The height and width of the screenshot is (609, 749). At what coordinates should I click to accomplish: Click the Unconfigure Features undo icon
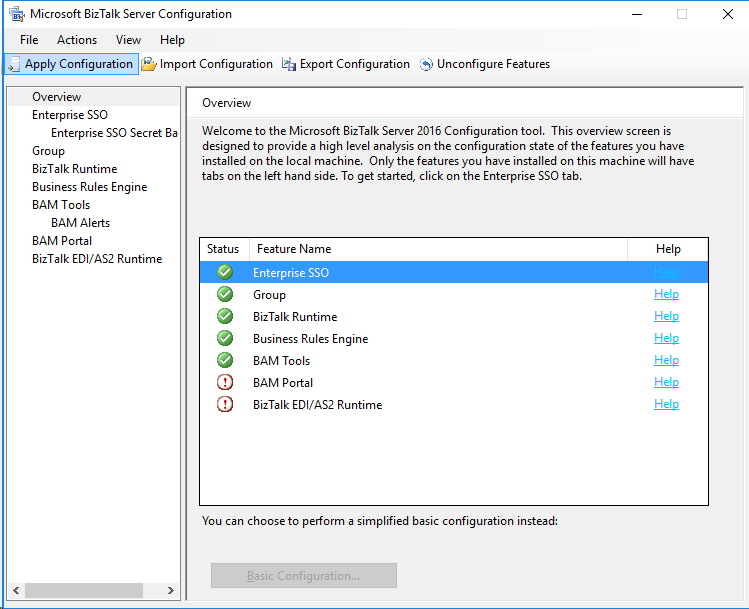[x=426, y=64]
